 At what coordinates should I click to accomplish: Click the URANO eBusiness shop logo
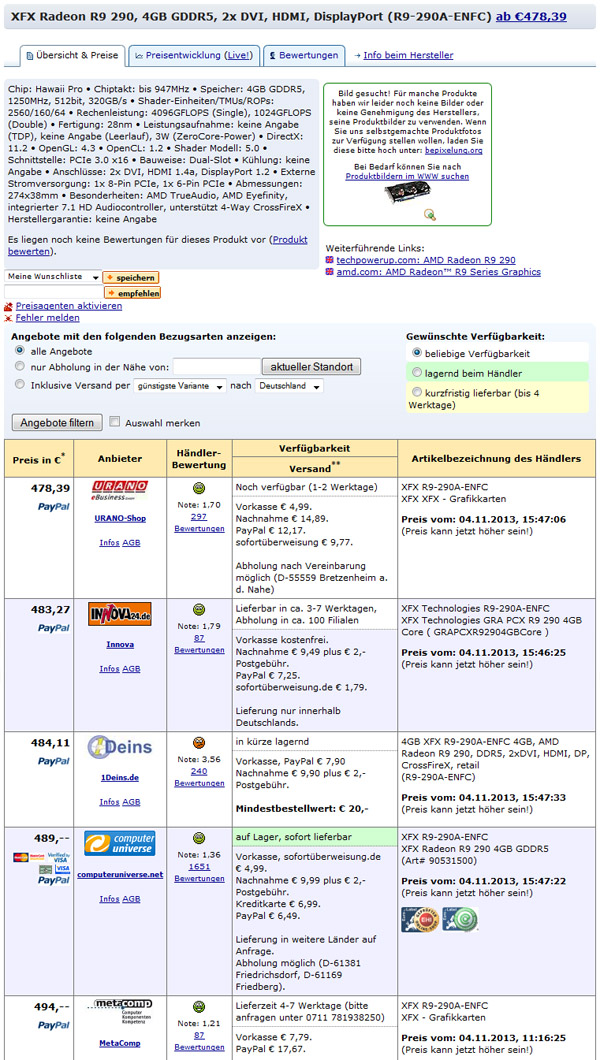pyautogui.click(x=120, y=491)
